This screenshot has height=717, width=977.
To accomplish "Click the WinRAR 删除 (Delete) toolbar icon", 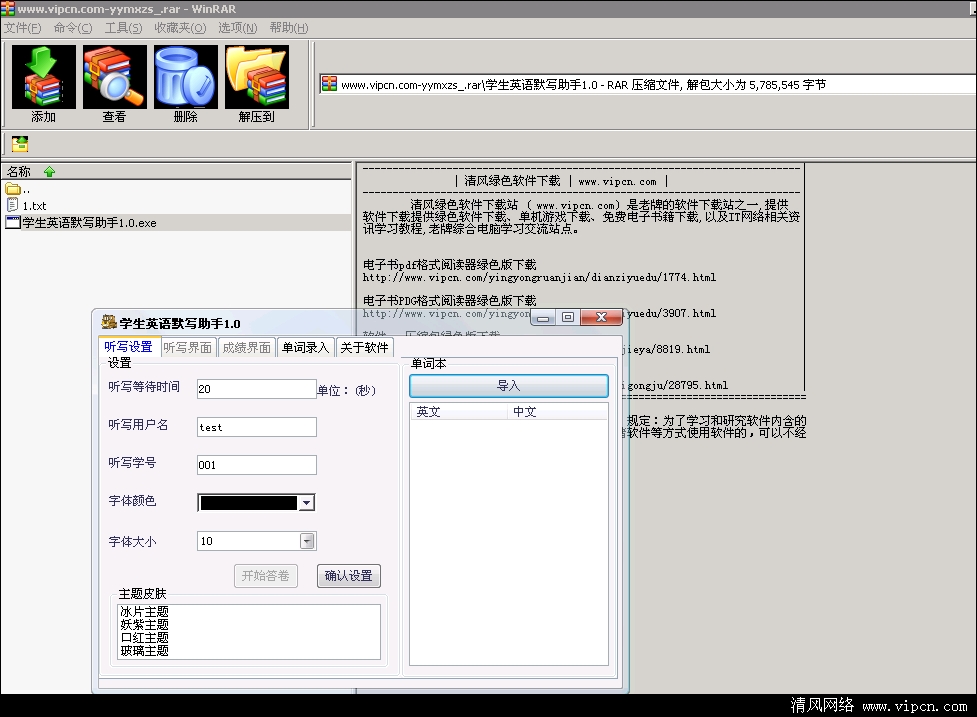I will pyautogui.click(x=186, y=84).
